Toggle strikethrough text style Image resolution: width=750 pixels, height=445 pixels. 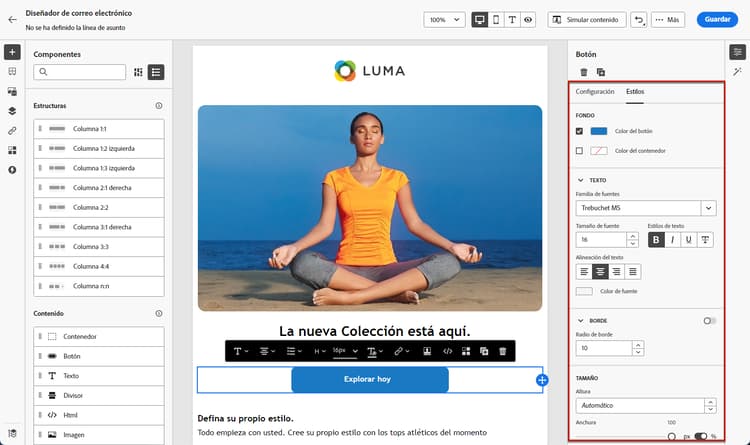tap(705, 240)
